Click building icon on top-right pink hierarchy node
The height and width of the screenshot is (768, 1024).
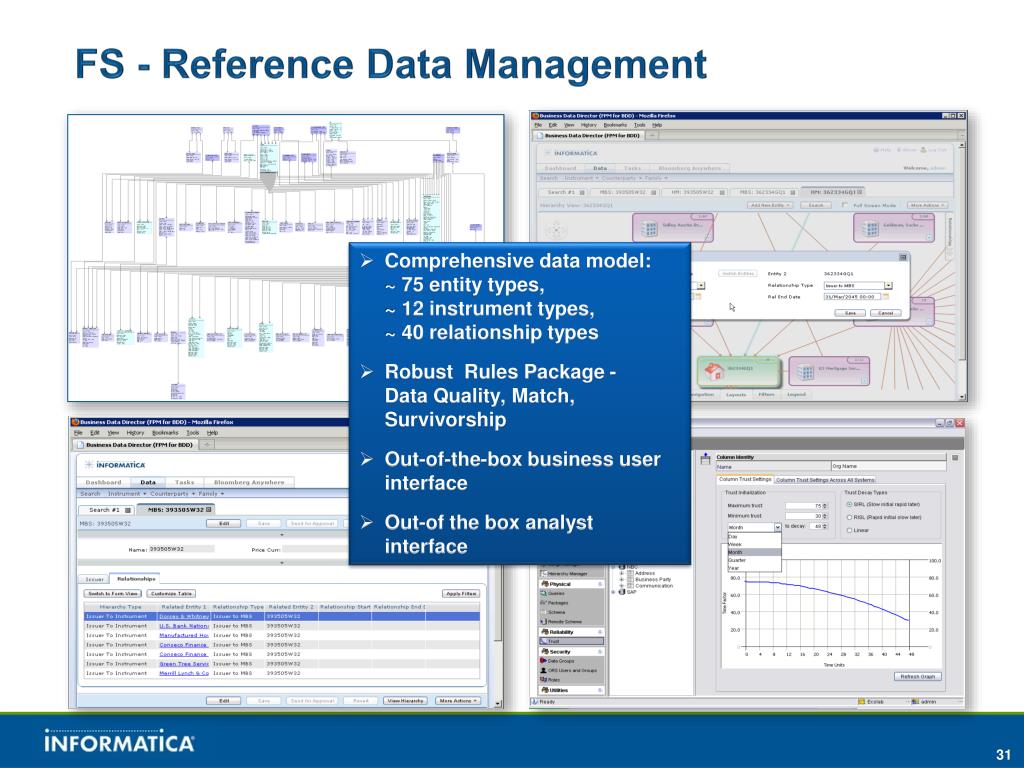coord(870,229)
